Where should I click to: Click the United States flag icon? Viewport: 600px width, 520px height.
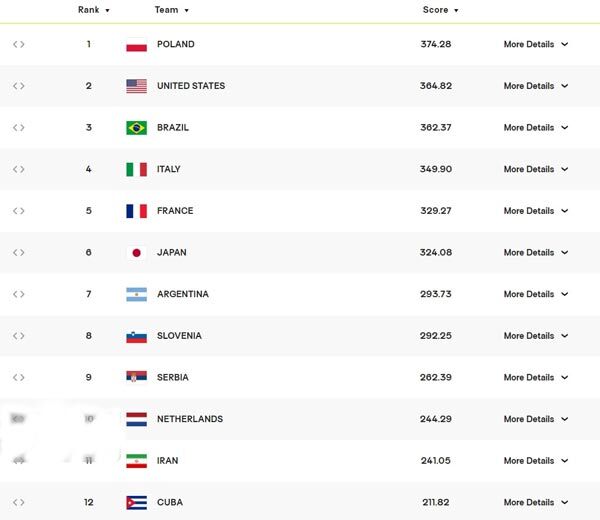136,86
